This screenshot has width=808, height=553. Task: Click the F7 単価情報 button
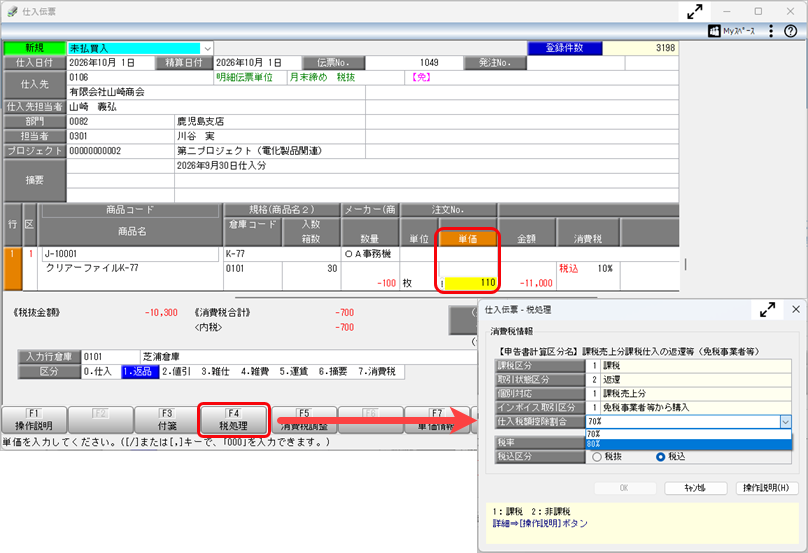(437, 420)
